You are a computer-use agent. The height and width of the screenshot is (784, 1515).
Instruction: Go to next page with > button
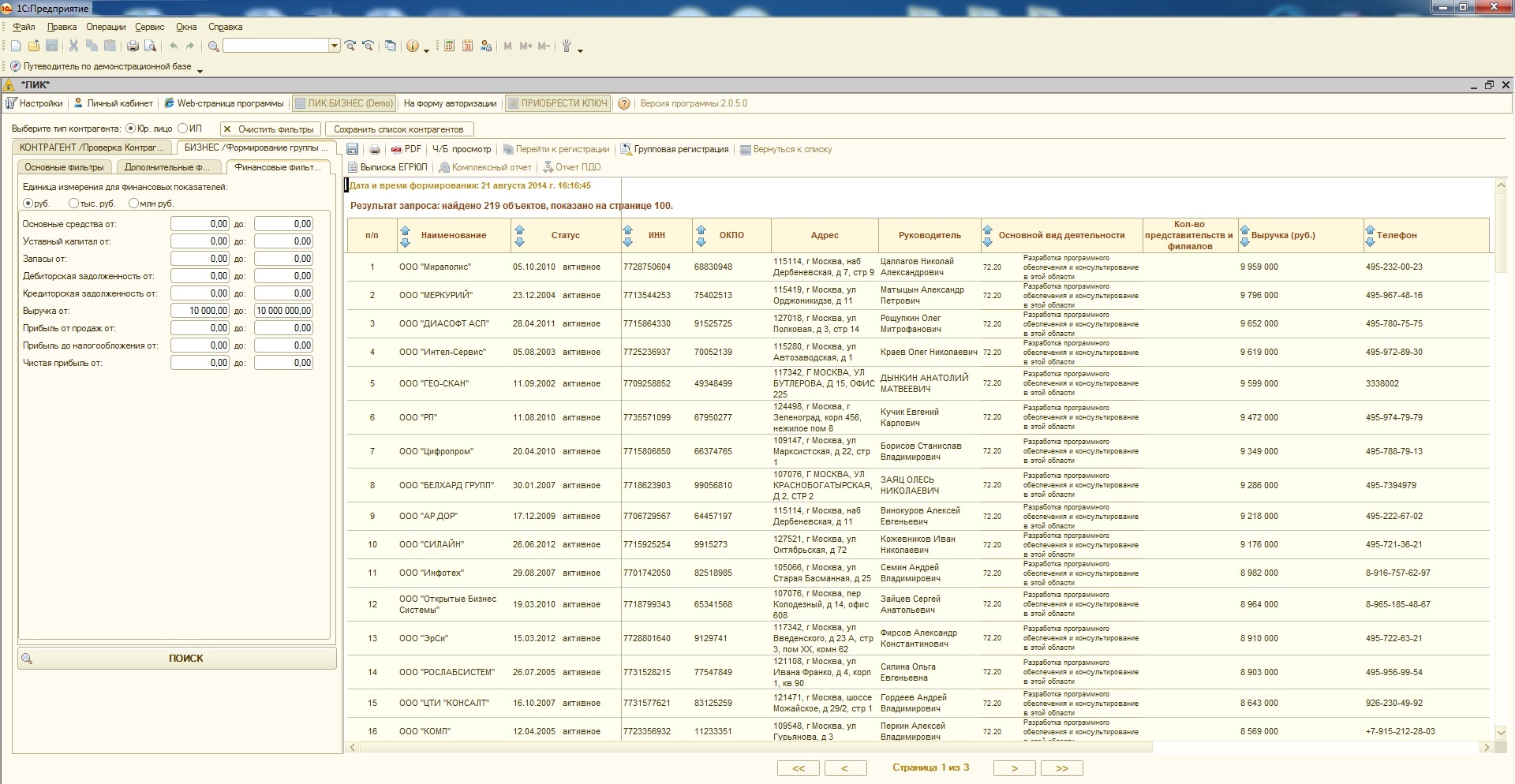coord(1015,768)
